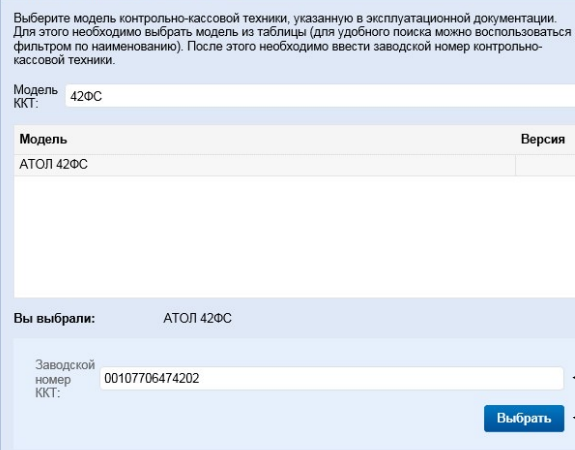Click the АТОЛ 42ФС text beside Вы выбрали
Screen dimensions: 575x450
(x=197, y=318)
